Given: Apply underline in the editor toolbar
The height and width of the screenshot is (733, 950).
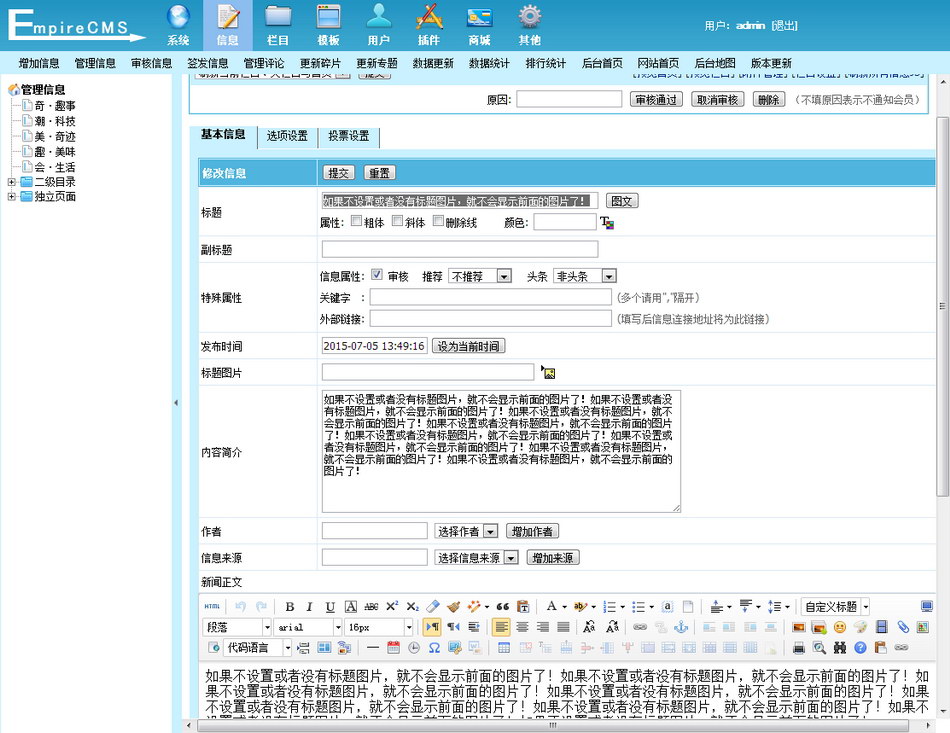Looking at the screenshot, I should click(330, 606).
